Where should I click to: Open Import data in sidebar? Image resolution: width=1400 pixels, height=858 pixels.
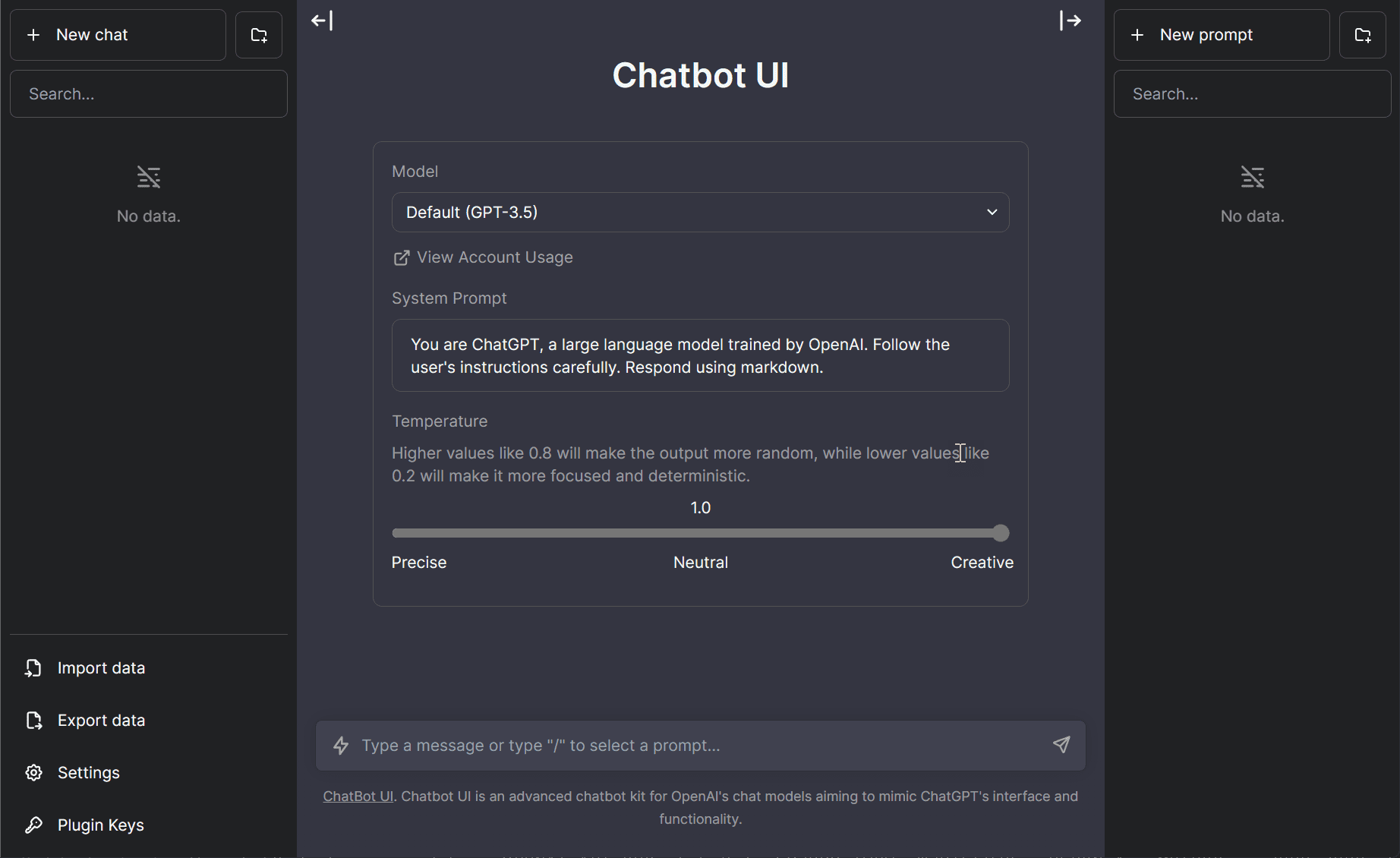[x=101, y=668]
